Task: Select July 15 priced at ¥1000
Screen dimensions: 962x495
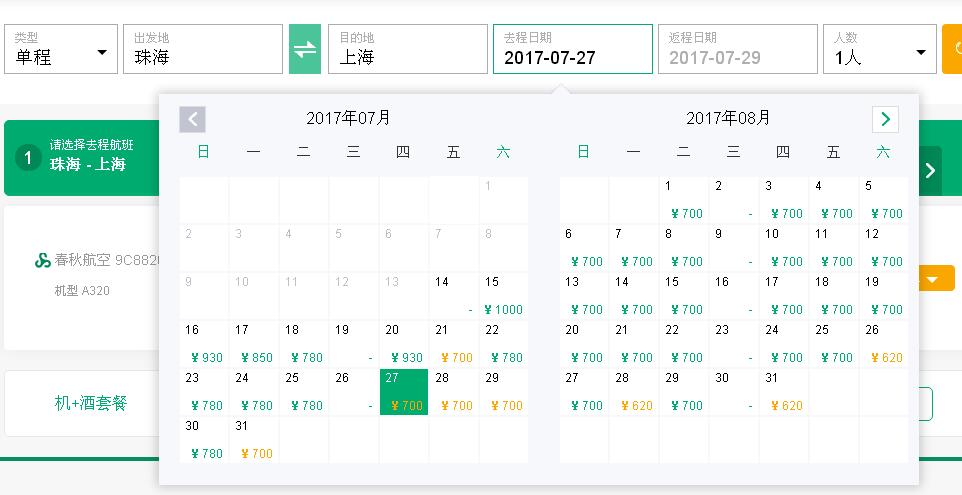Action: [x=503, y=296]
